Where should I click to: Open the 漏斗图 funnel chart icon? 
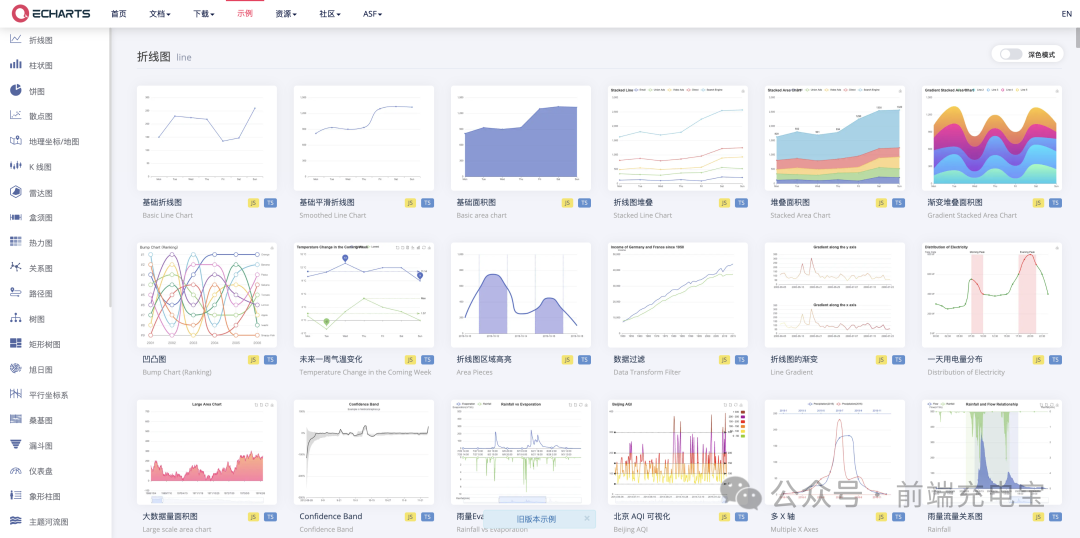[16, 445]
